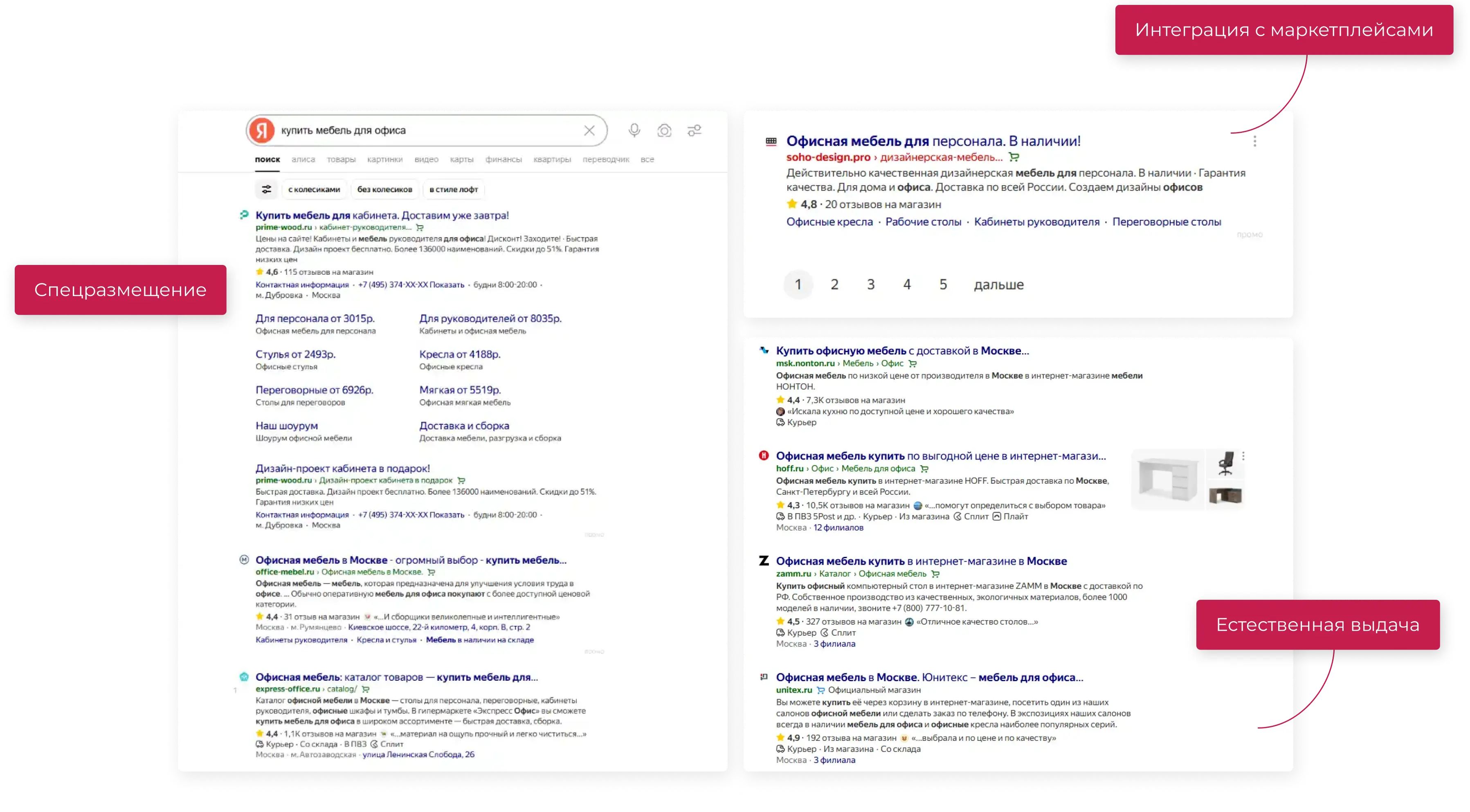This screenshot has height=812, width=1470.
Task: Switch to the 'картинки' tab
Action: point(384,160)
